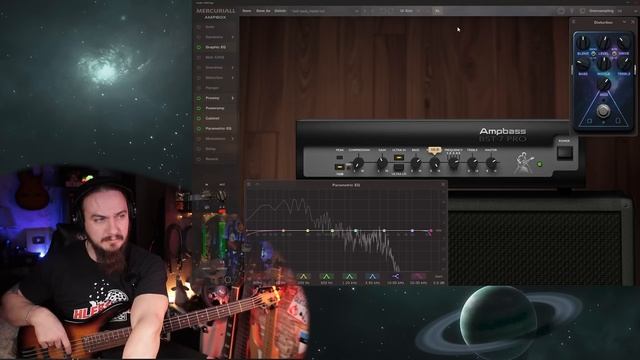
Task: Toggle the Poweramp power icon in sidebar
Action: pos(199,109)
